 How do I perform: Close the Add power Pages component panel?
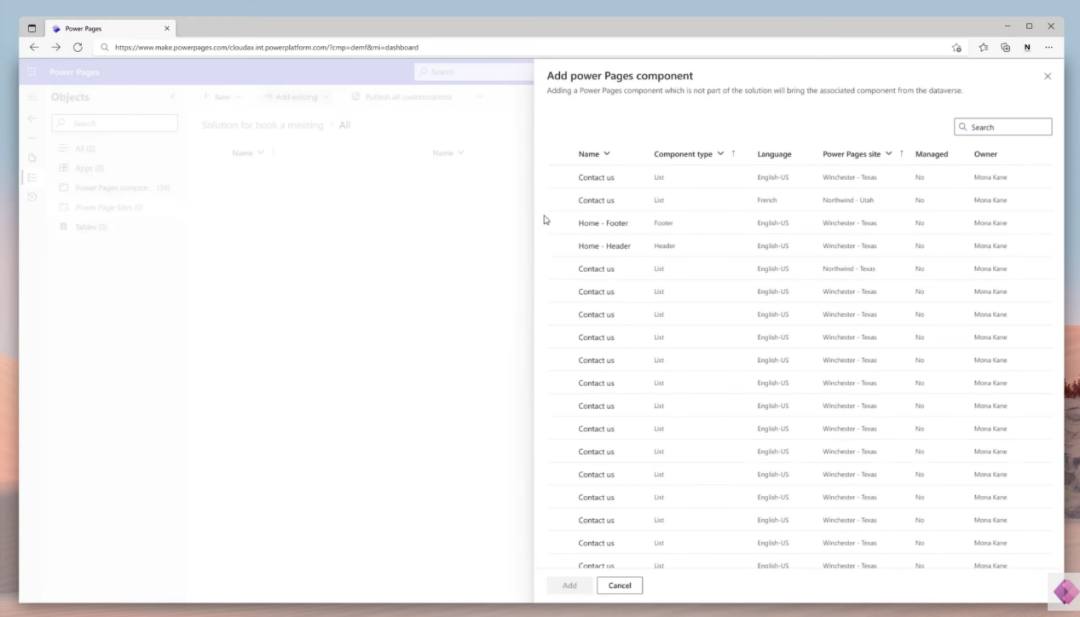[1047, 76]
